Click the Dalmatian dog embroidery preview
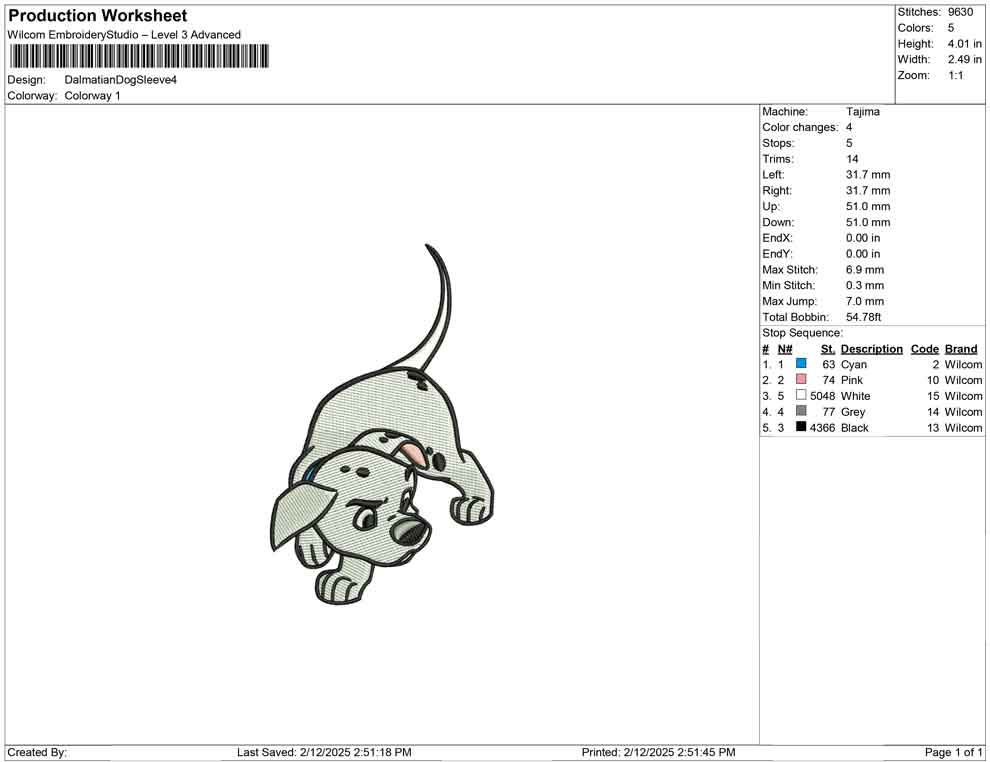The image size is (990, 762). pos(383,424)
